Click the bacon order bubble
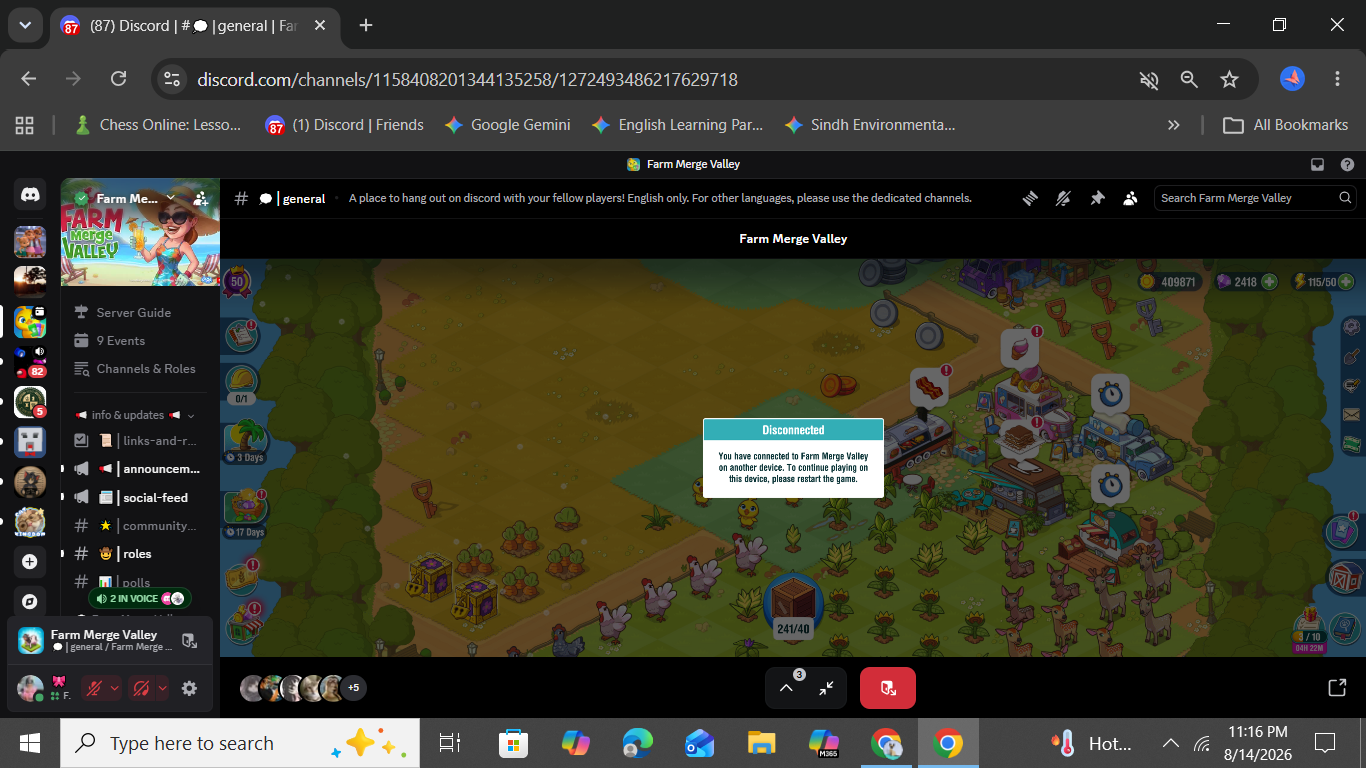1366x768 pixels. tap(928, 387)
